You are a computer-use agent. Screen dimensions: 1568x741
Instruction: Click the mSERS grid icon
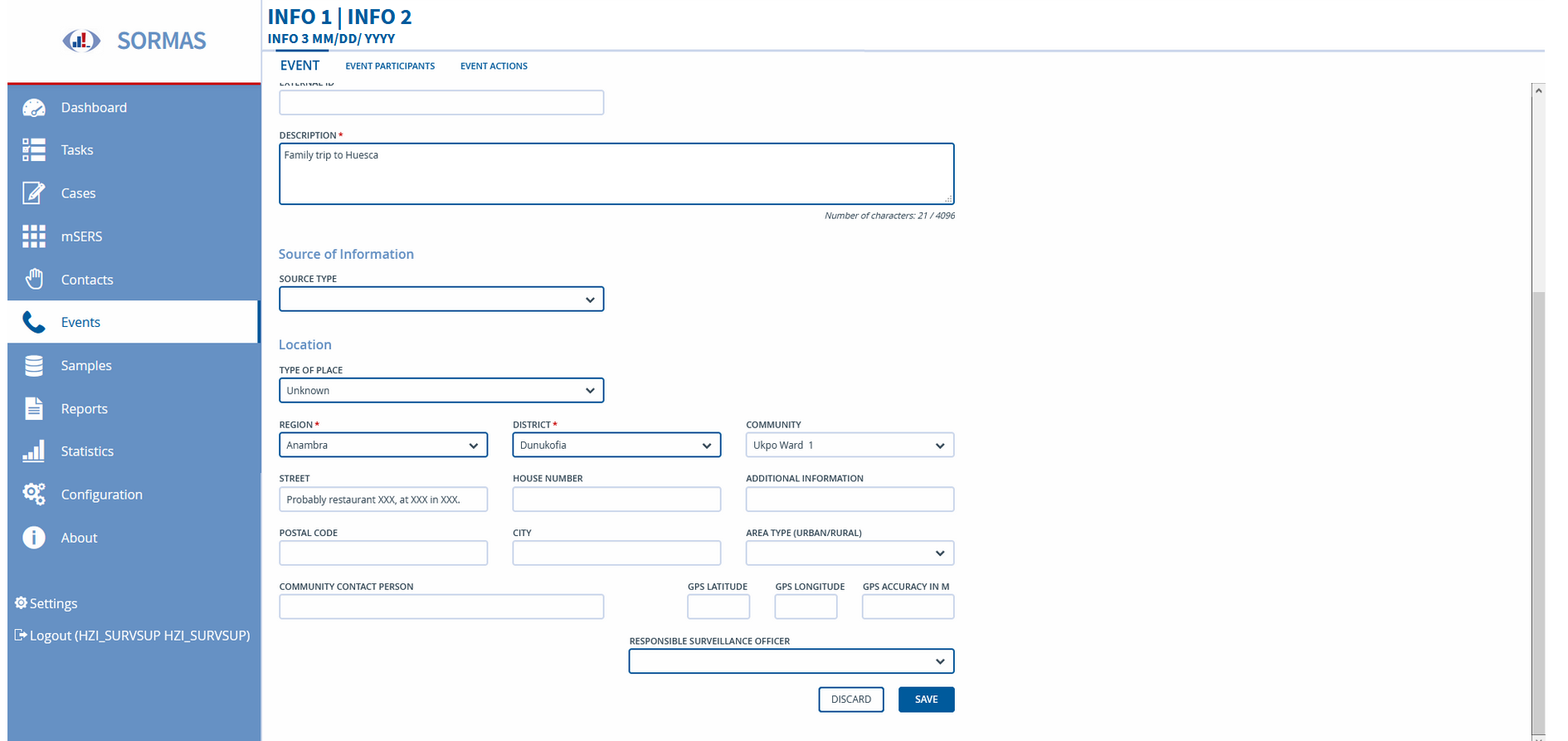point(34,236)
